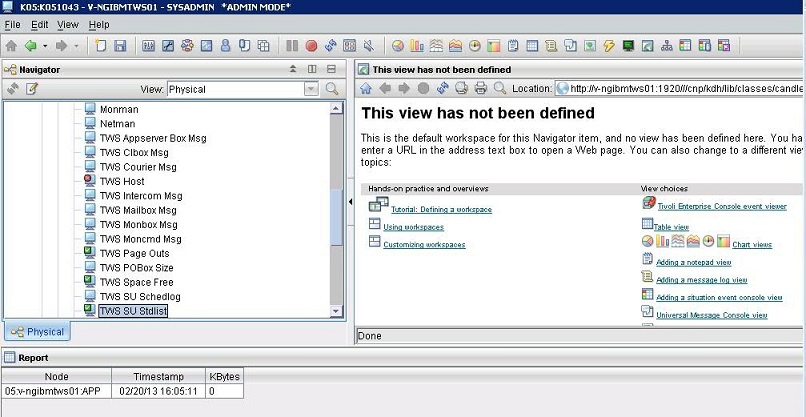Split Navigator view horizontally
Viewport: 806px width, 417px height.
coord(331,69)
